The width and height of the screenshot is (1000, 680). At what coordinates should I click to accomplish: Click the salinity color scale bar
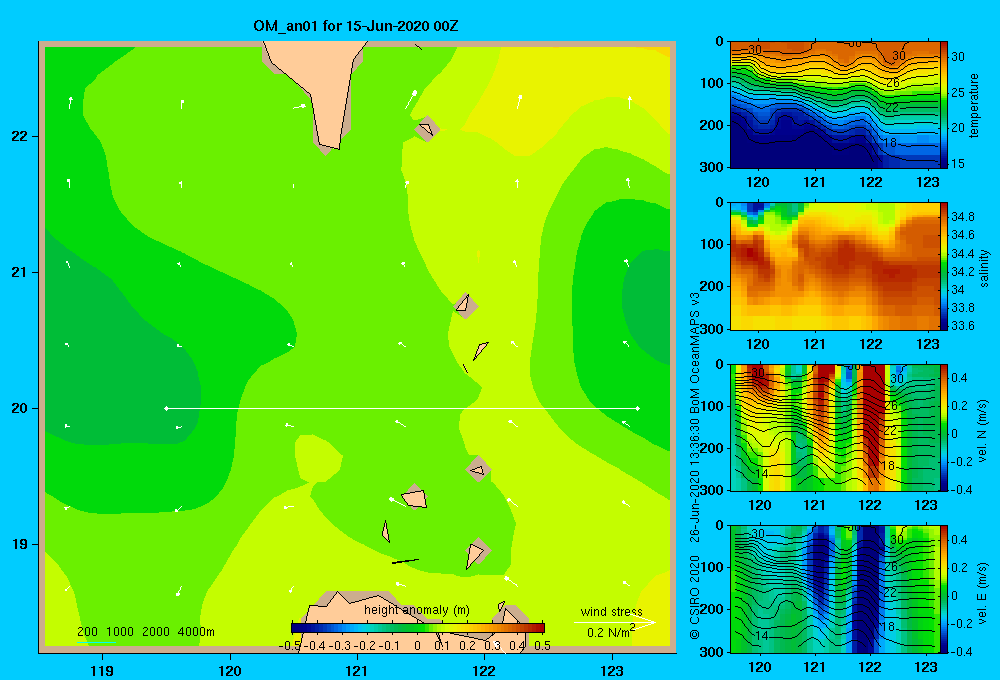click(x=944, y=266)
